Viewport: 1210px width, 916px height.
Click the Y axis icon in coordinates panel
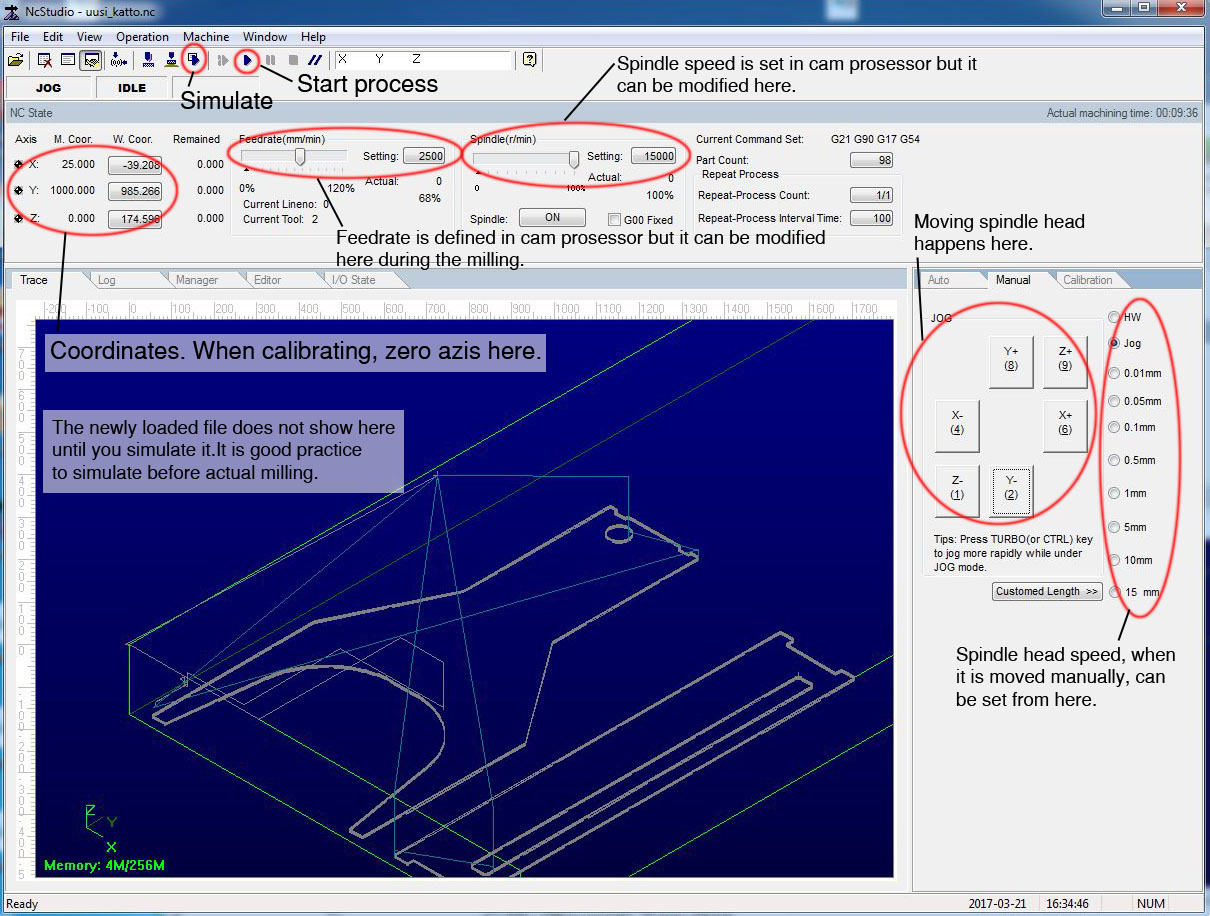[x=19, y=190]
